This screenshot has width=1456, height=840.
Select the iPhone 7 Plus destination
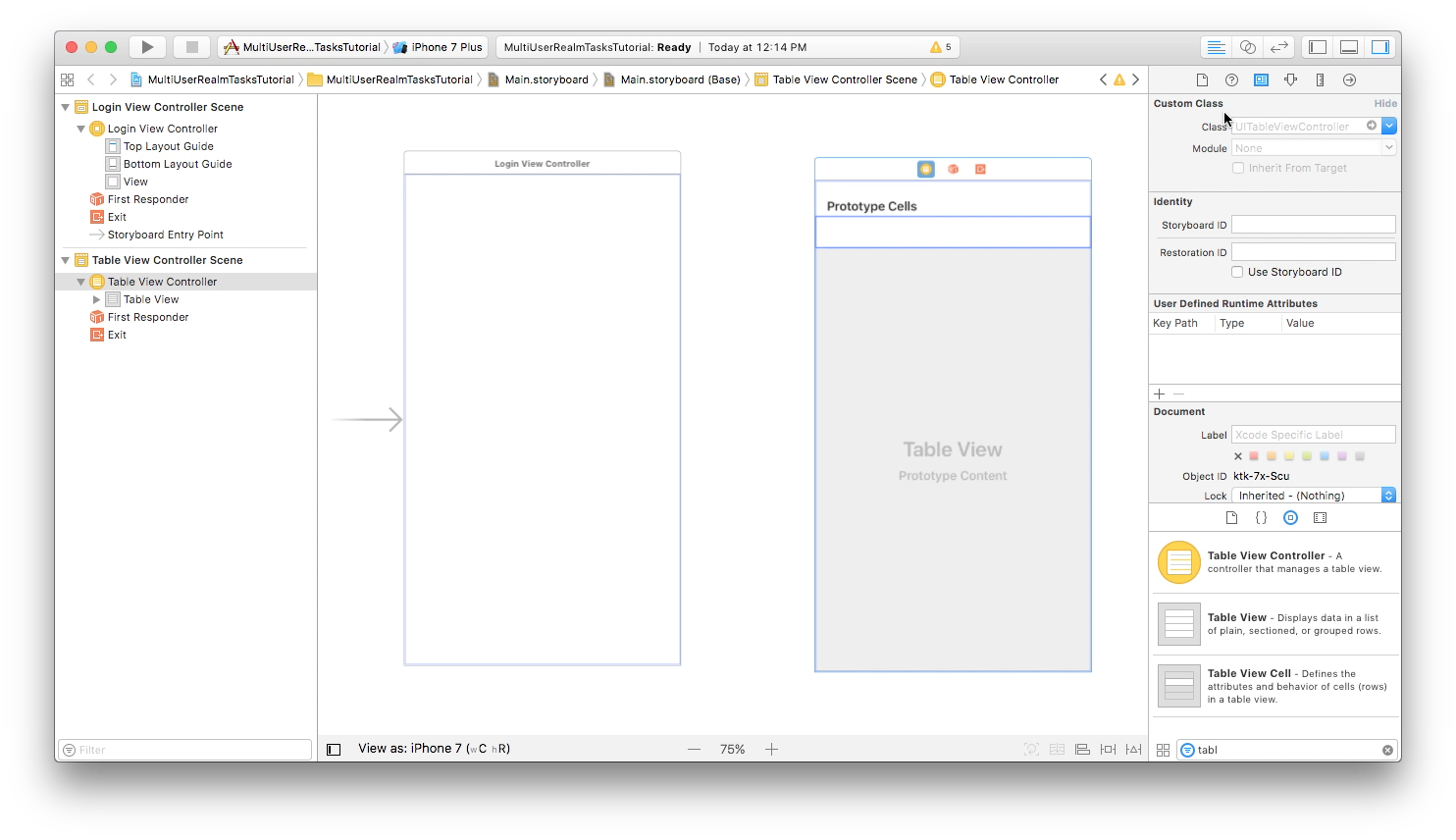pyautogui.click(x=438, y=47)
